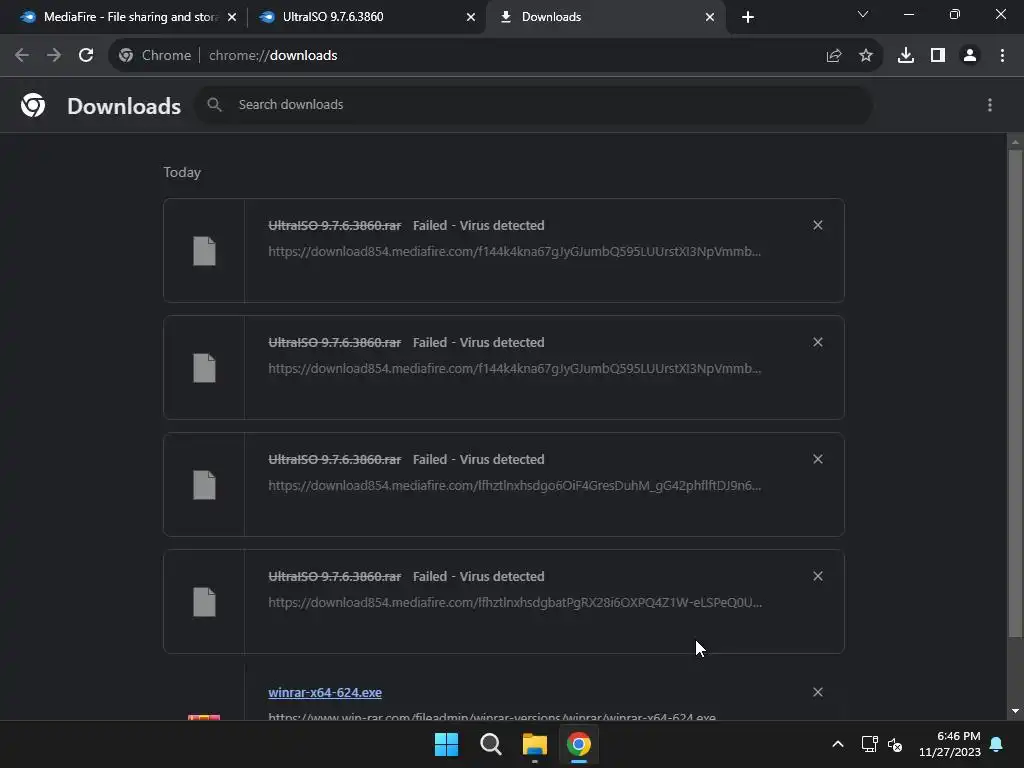The image size is (1024, 768).
Task: Click the first Failed - Virus detected status
Action: coord(479,225)
